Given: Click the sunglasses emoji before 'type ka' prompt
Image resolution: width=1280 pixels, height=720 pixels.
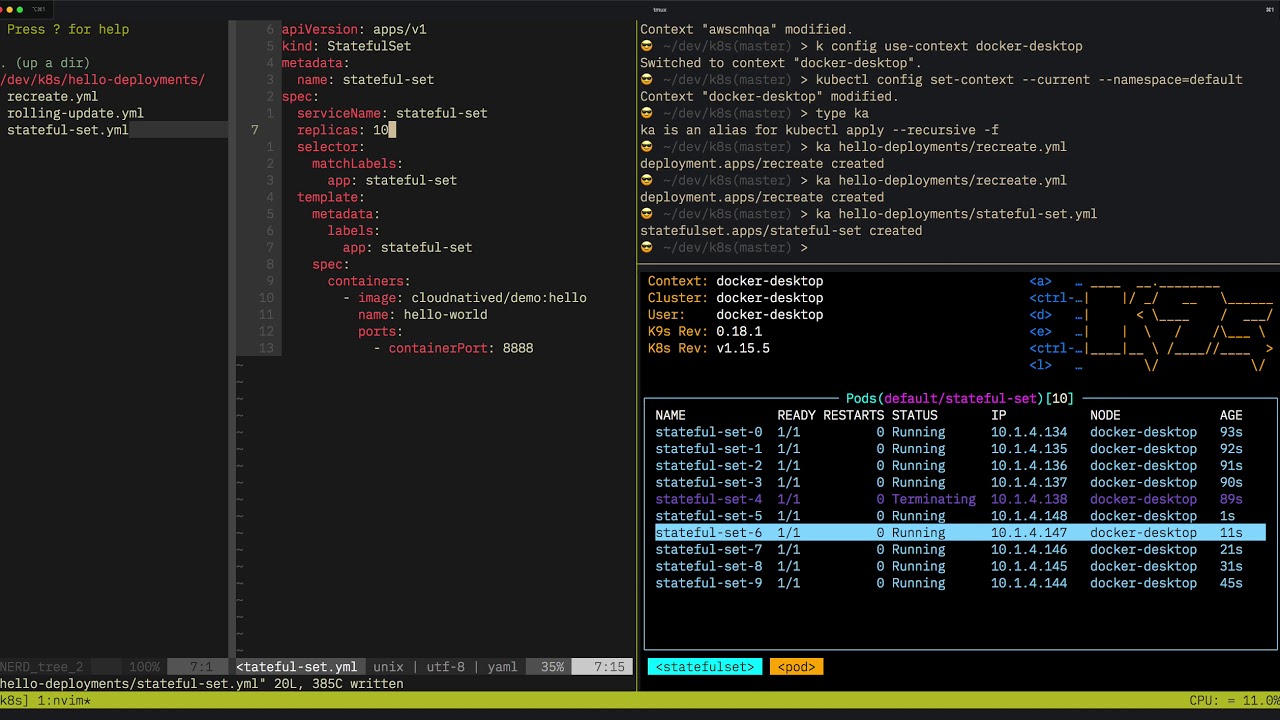Looking at the screenshot, I should (x=647, y=113).
